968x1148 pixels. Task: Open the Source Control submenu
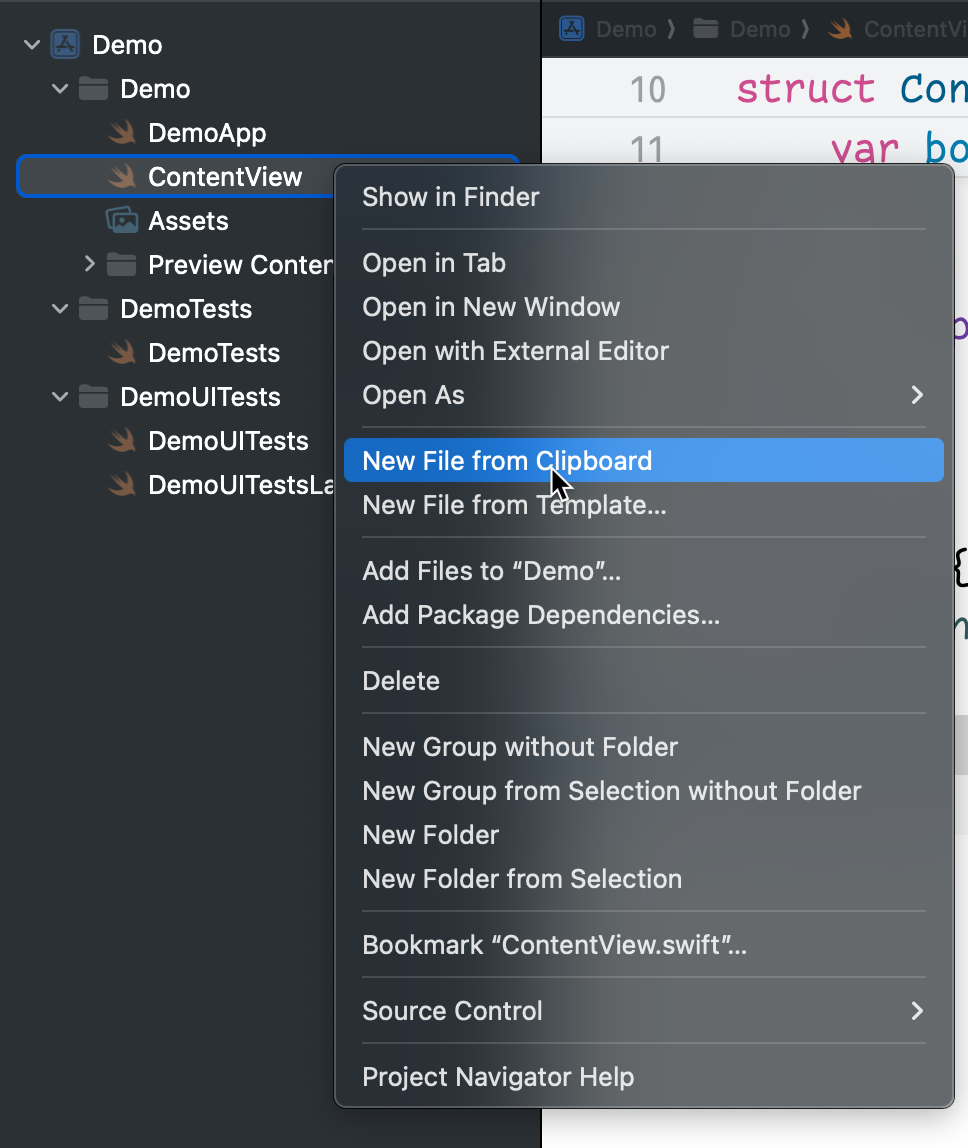point(452,1010)
